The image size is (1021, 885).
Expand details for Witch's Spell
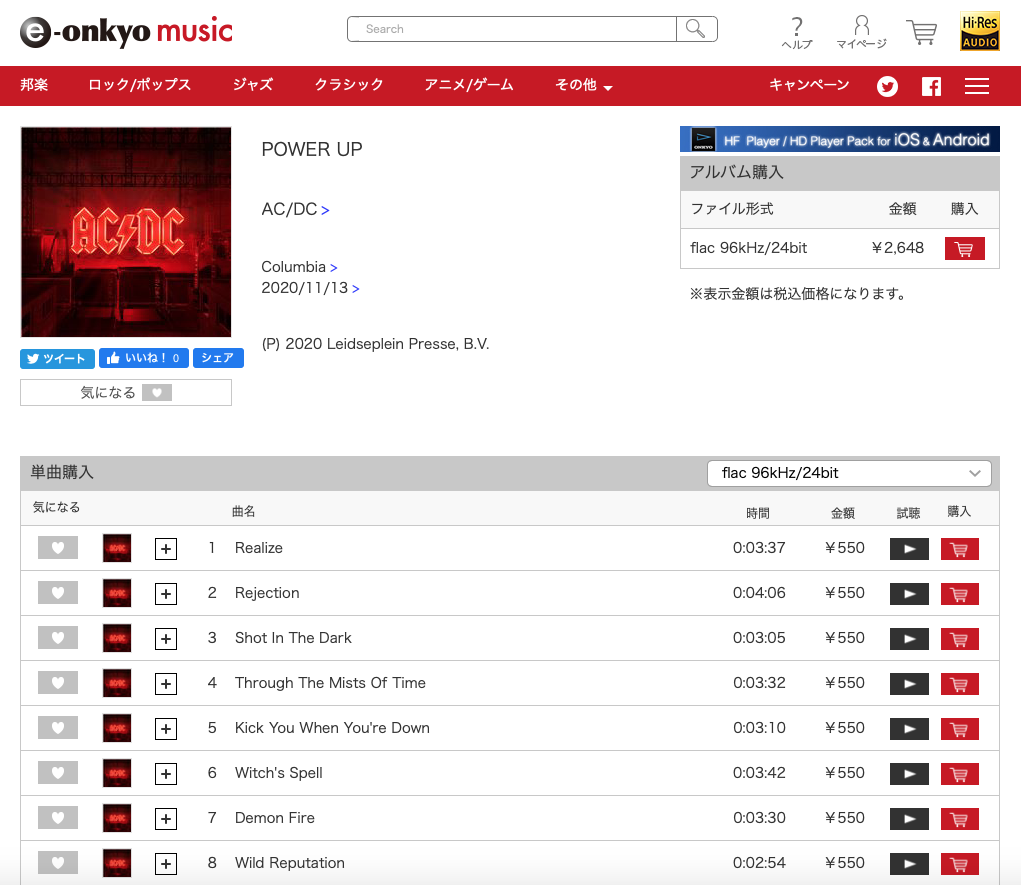tap(166, 774)
